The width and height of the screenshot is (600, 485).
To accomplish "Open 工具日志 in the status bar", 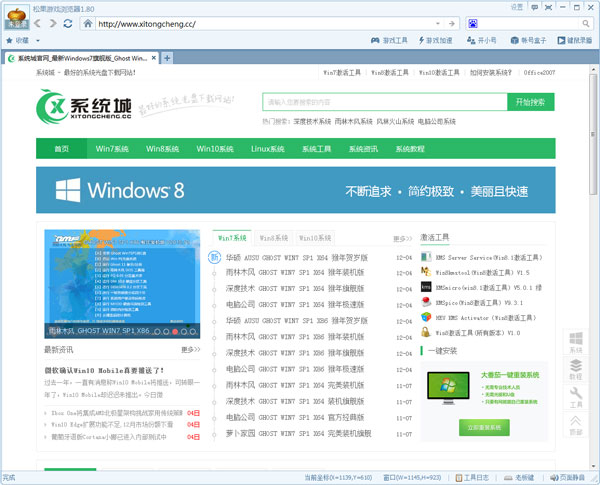I will pos(472,478).
